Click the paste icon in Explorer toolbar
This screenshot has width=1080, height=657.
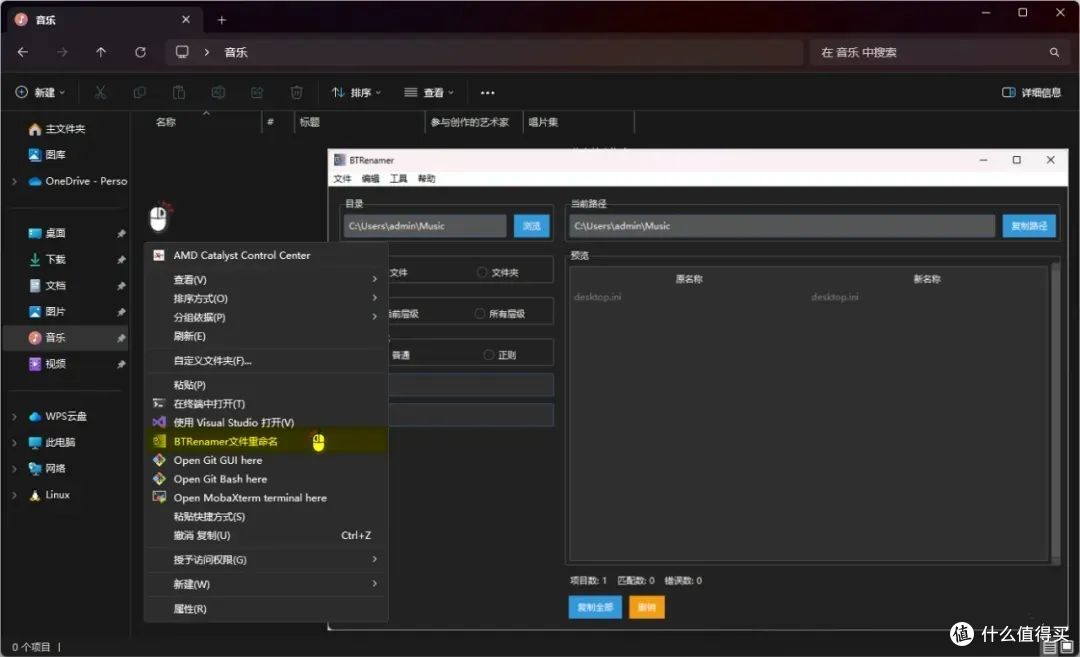pos(178,92)
